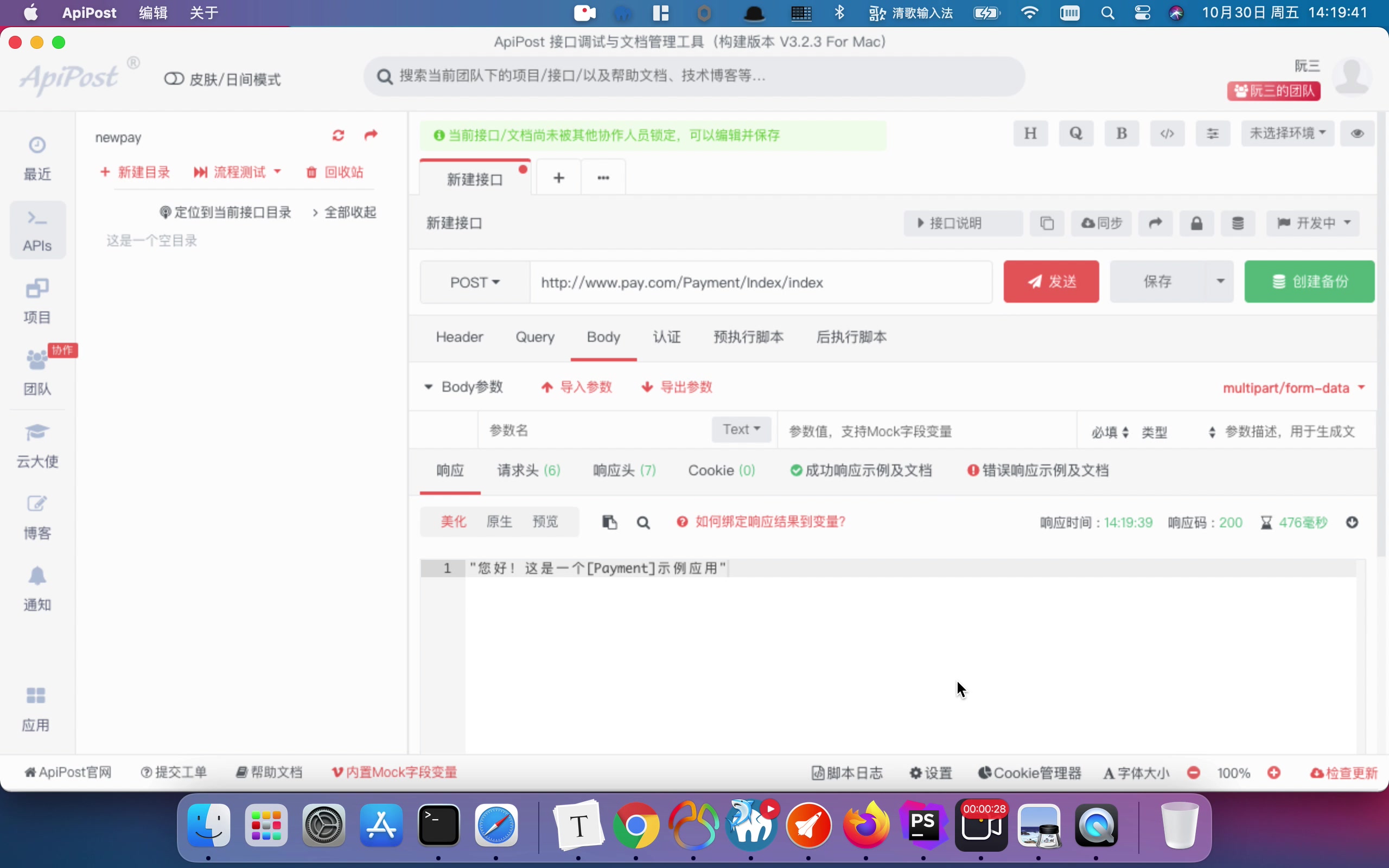This screenshot has height=868, width=1389.
Task: Click the URL input field
Action: [762, 282]
